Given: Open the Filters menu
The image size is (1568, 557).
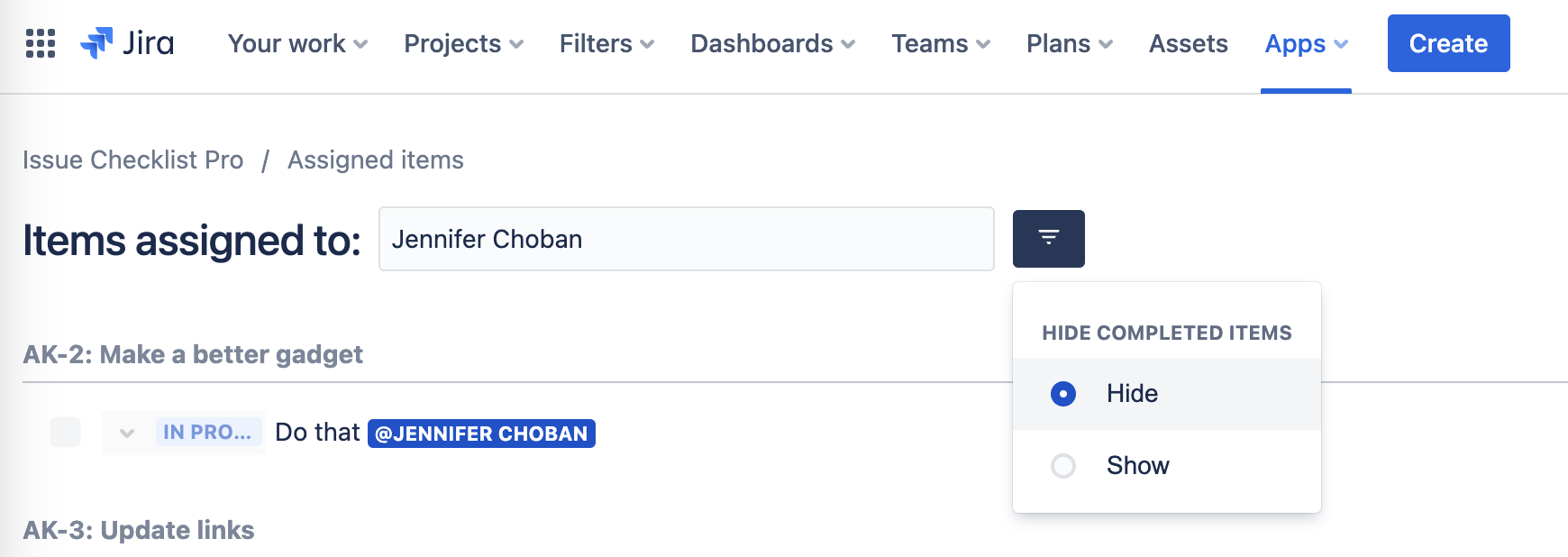Looking at the screenshot, I should pos(606,43).
